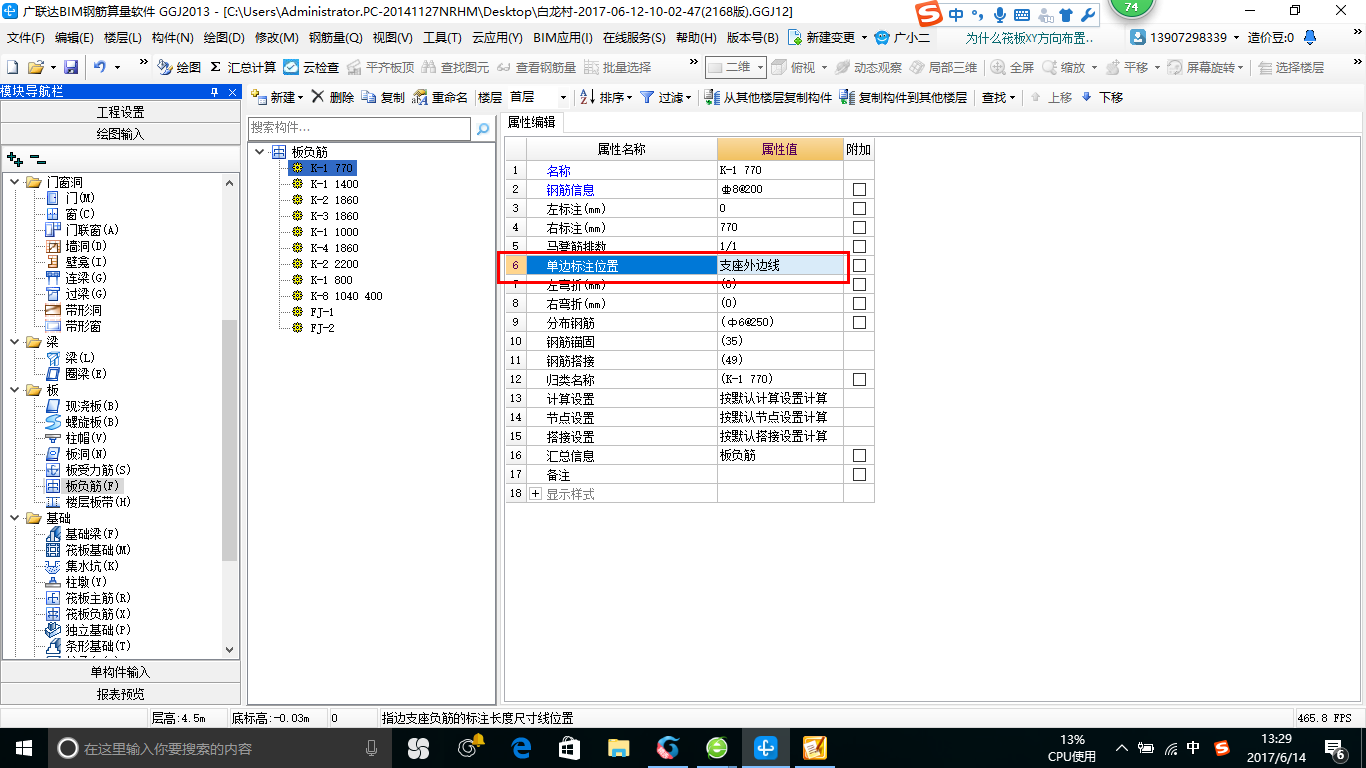Open the 广小二 assistant
Screen dimensions: 1366x768
[902, 37]
